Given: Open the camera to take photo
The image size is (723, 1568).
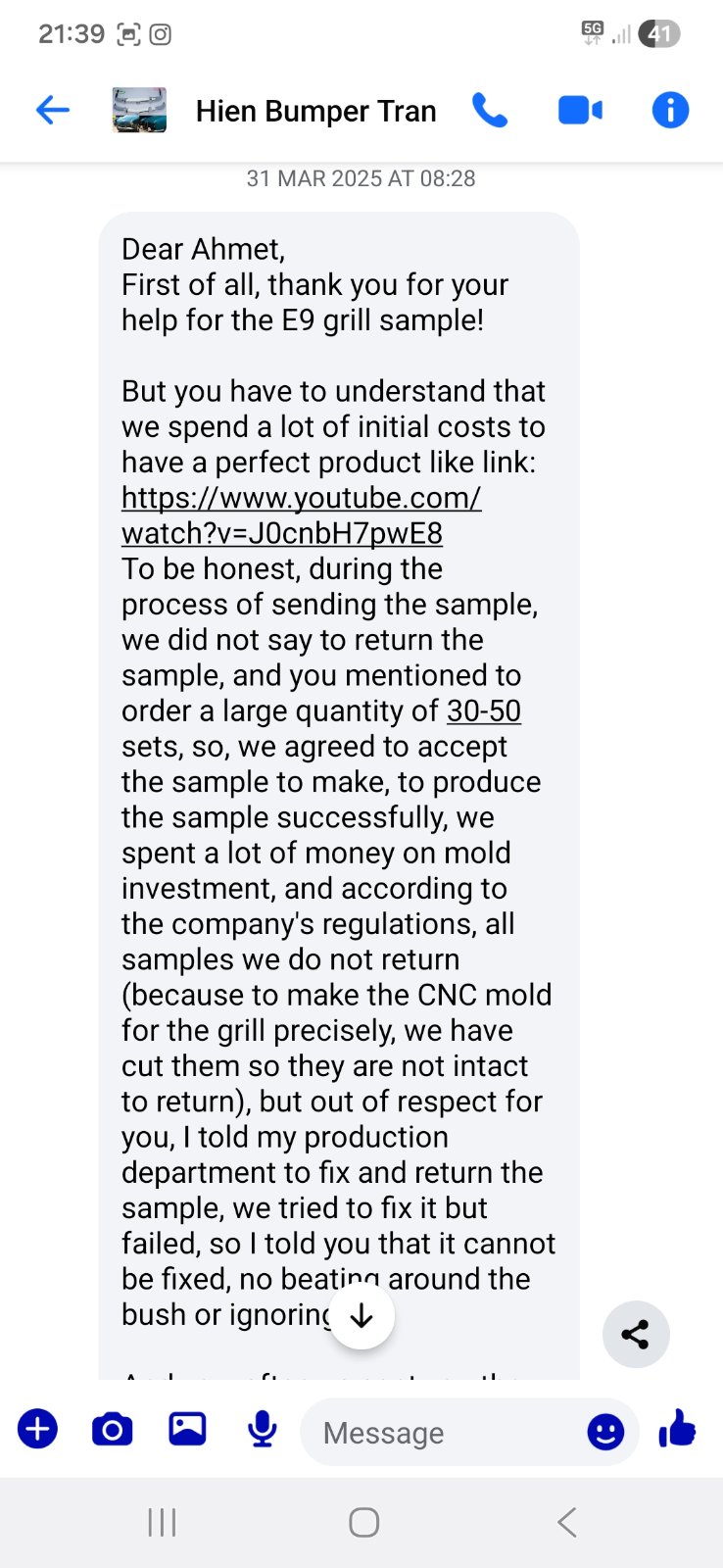Looking at the screenshot, I should [113, 1430].
